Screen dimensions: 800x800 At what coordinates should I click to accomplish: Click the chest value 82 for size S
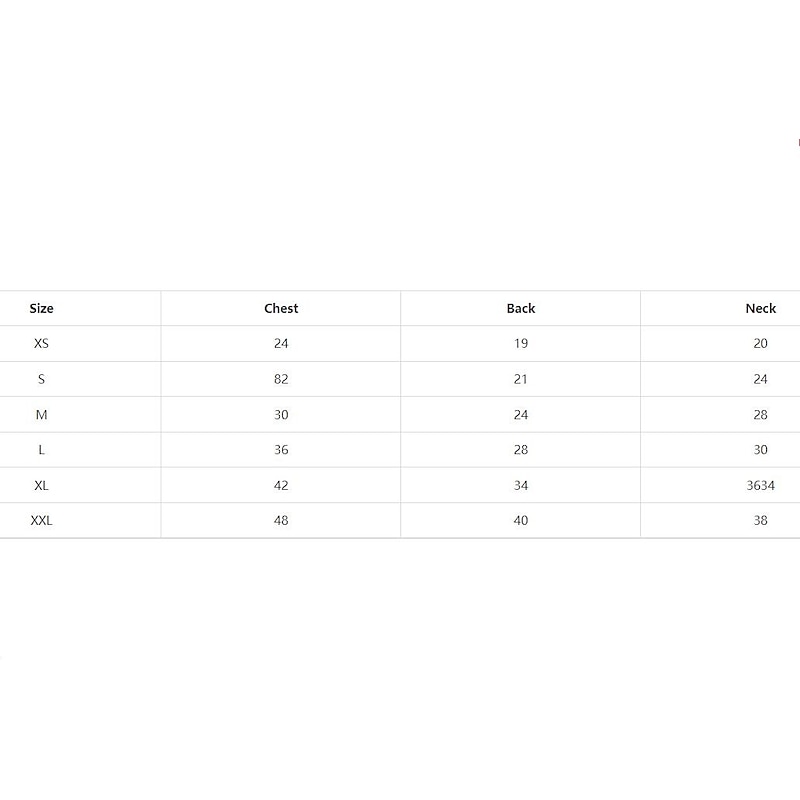coord(281,379)
